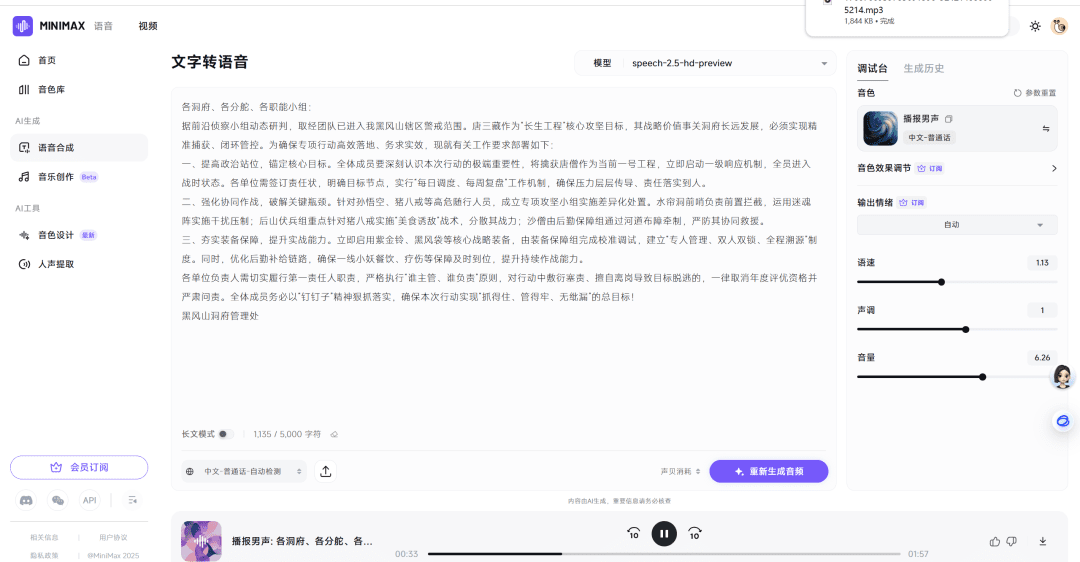The width and height of the screenshot is (1080, 562).
Task: Expand the 音色效果调节 section
Action: 1053,169
